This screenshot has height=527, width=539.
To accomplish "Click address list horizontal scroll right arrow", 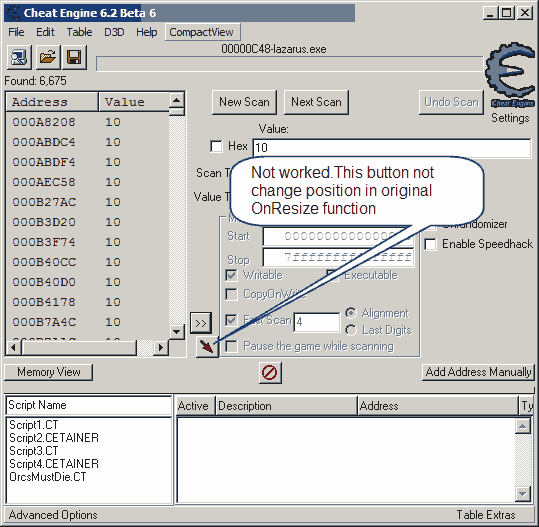I will pos(161,348).
